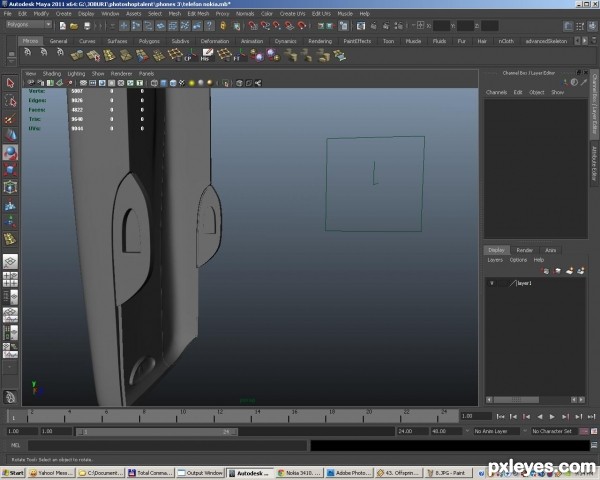Create a new scene from status line

pyautogui.click(x=62, y=26)
